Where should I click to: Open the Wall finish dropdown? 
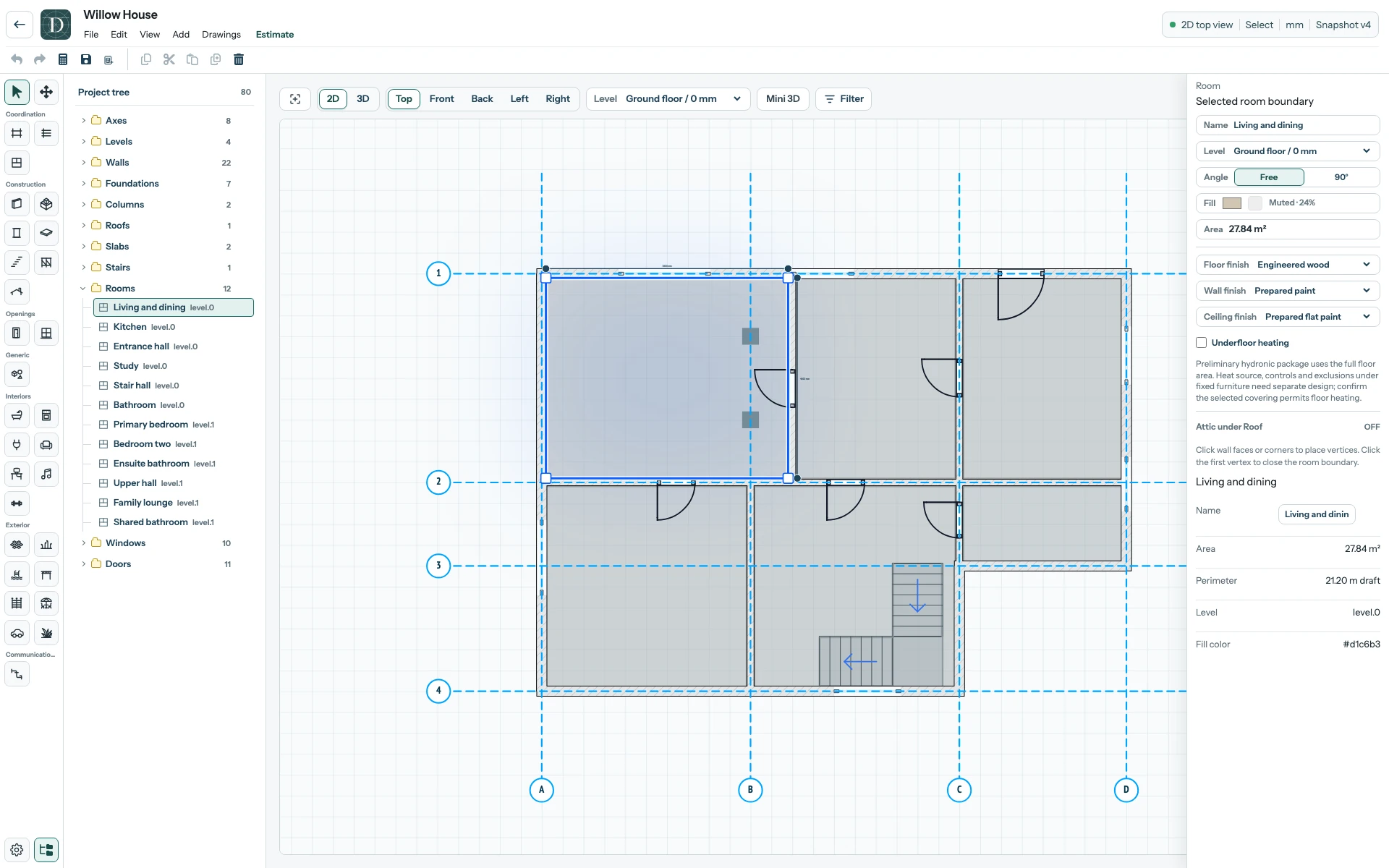[x=1288, y=291]
